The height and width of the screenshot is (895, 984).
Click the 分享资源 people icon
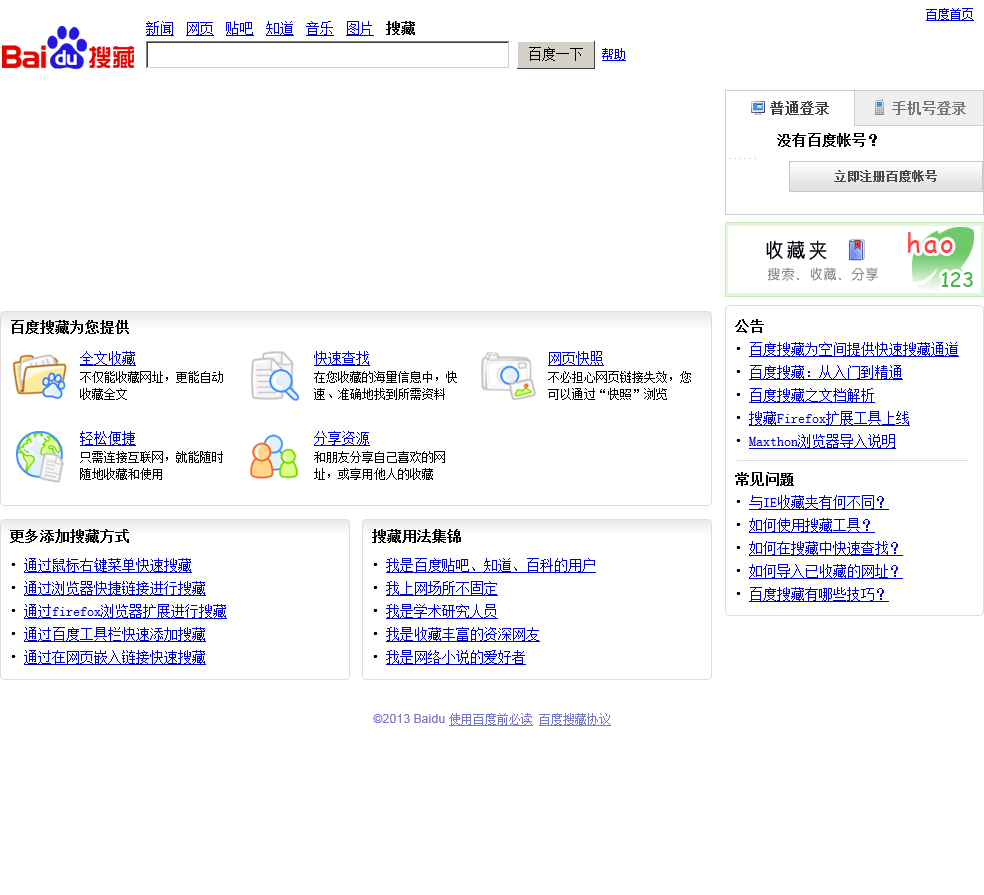click(274, 456)
